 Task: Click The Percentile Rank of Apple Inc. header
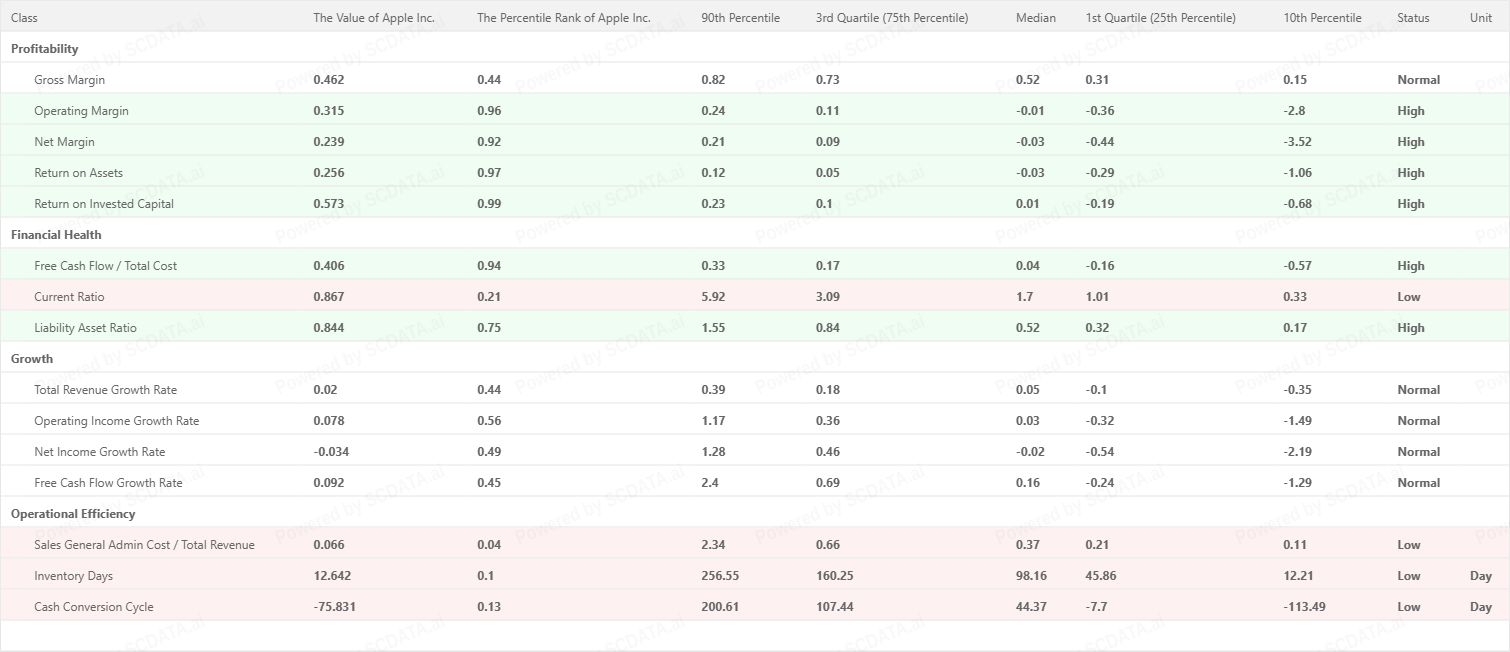(563, 18)
